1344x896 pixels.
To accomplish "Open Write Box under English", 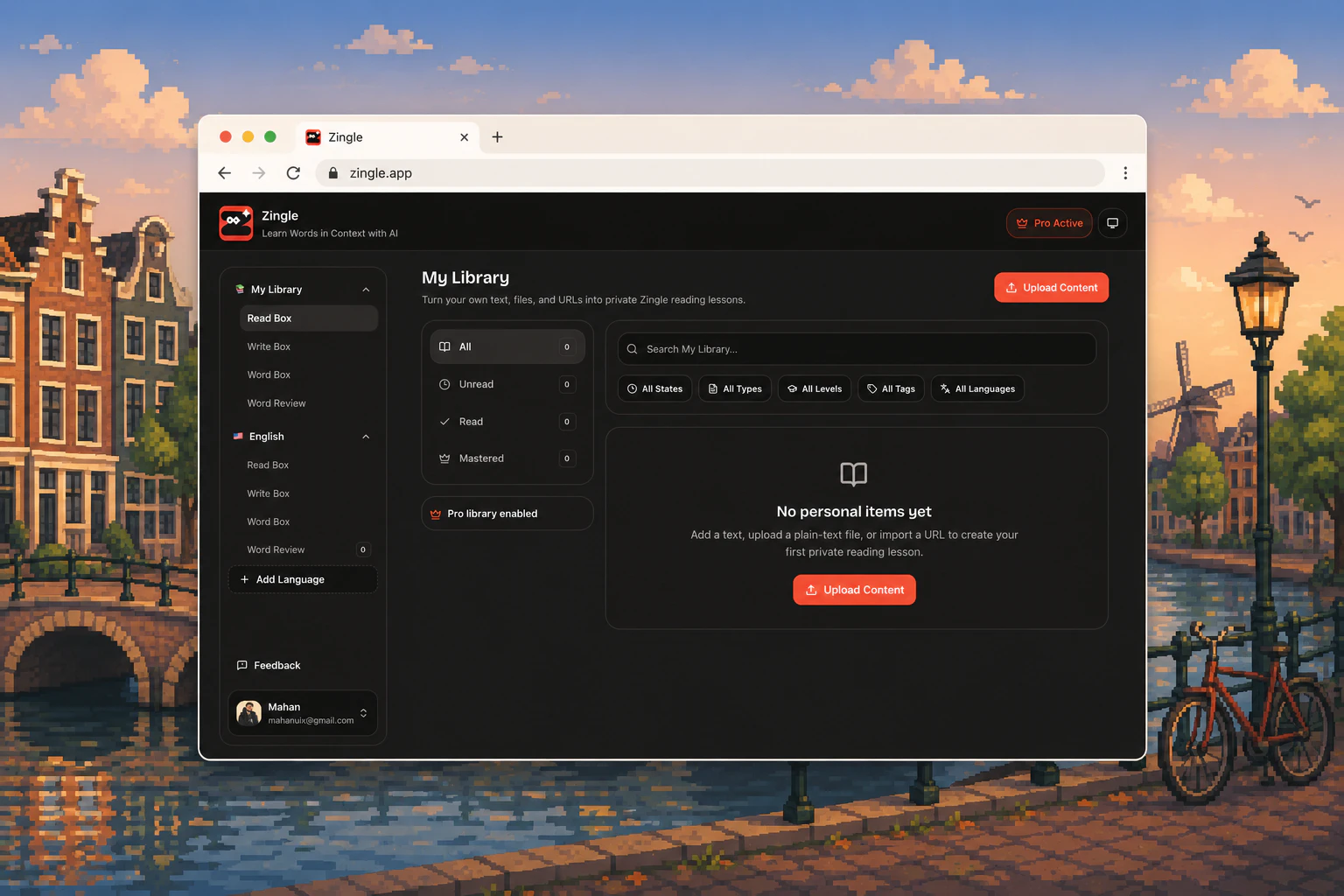I will (x=308, y=493).
